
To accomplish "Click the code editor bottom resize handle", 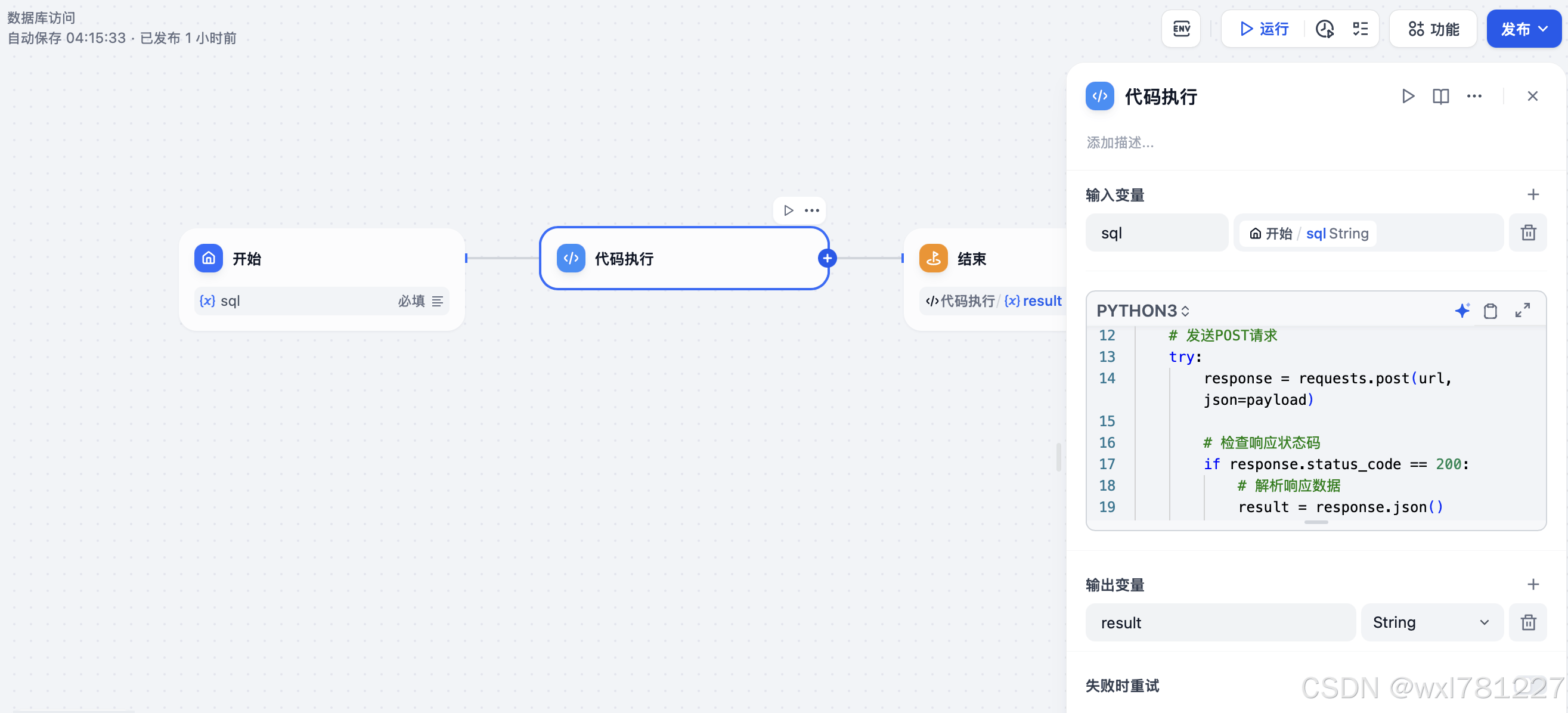I will (x=1316, y=522).
